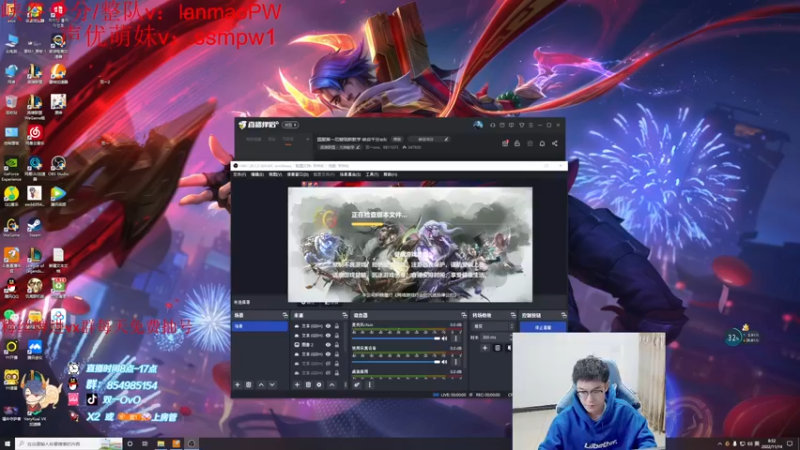Edit the live room category tag pencil

(x=358, y=147)
